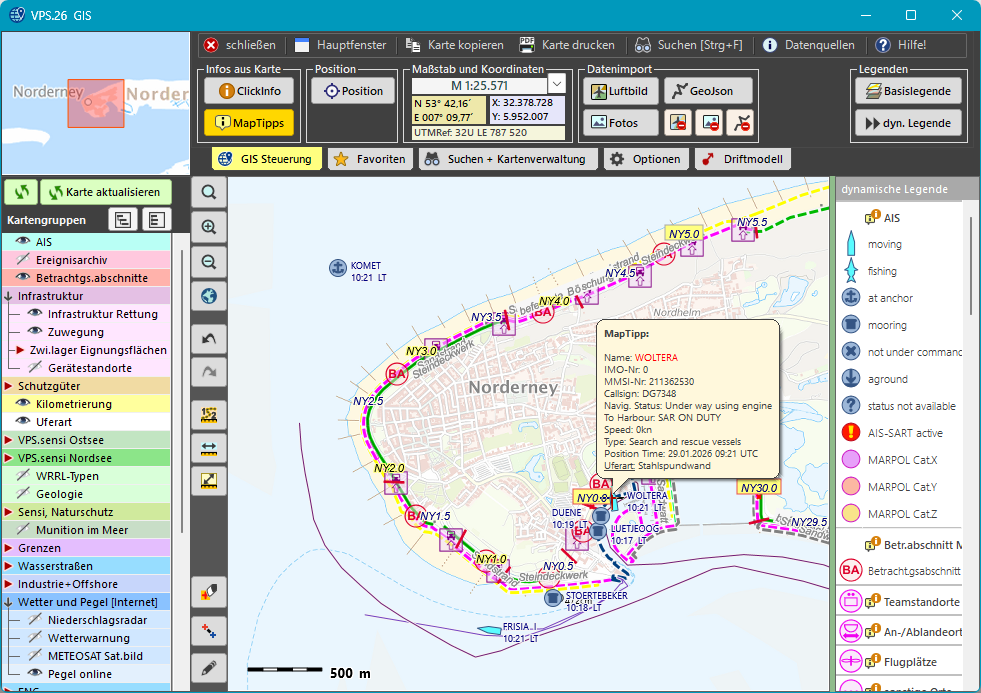Click the globe full-extent map icon
This screenshot has height=693, width=981.
[209, 295]
